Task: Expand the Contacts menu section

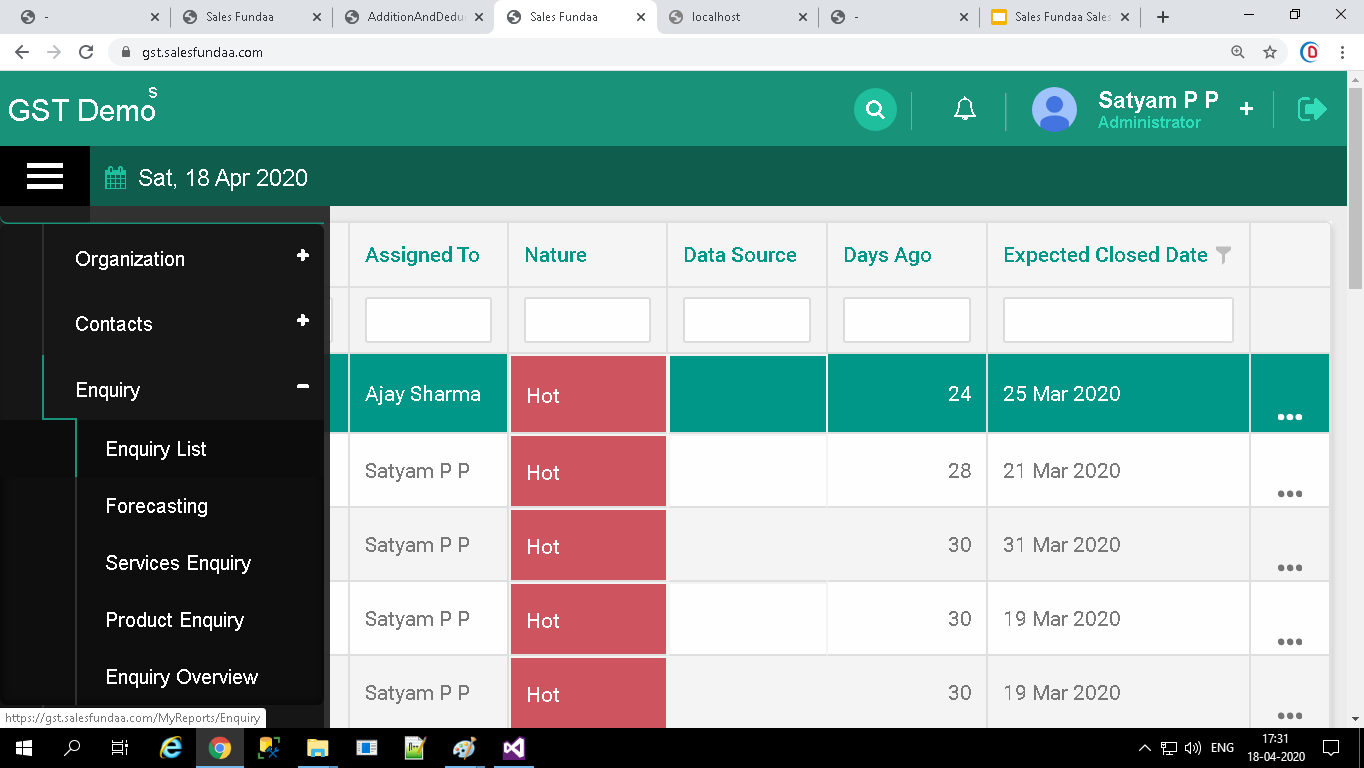Action: 302,321
